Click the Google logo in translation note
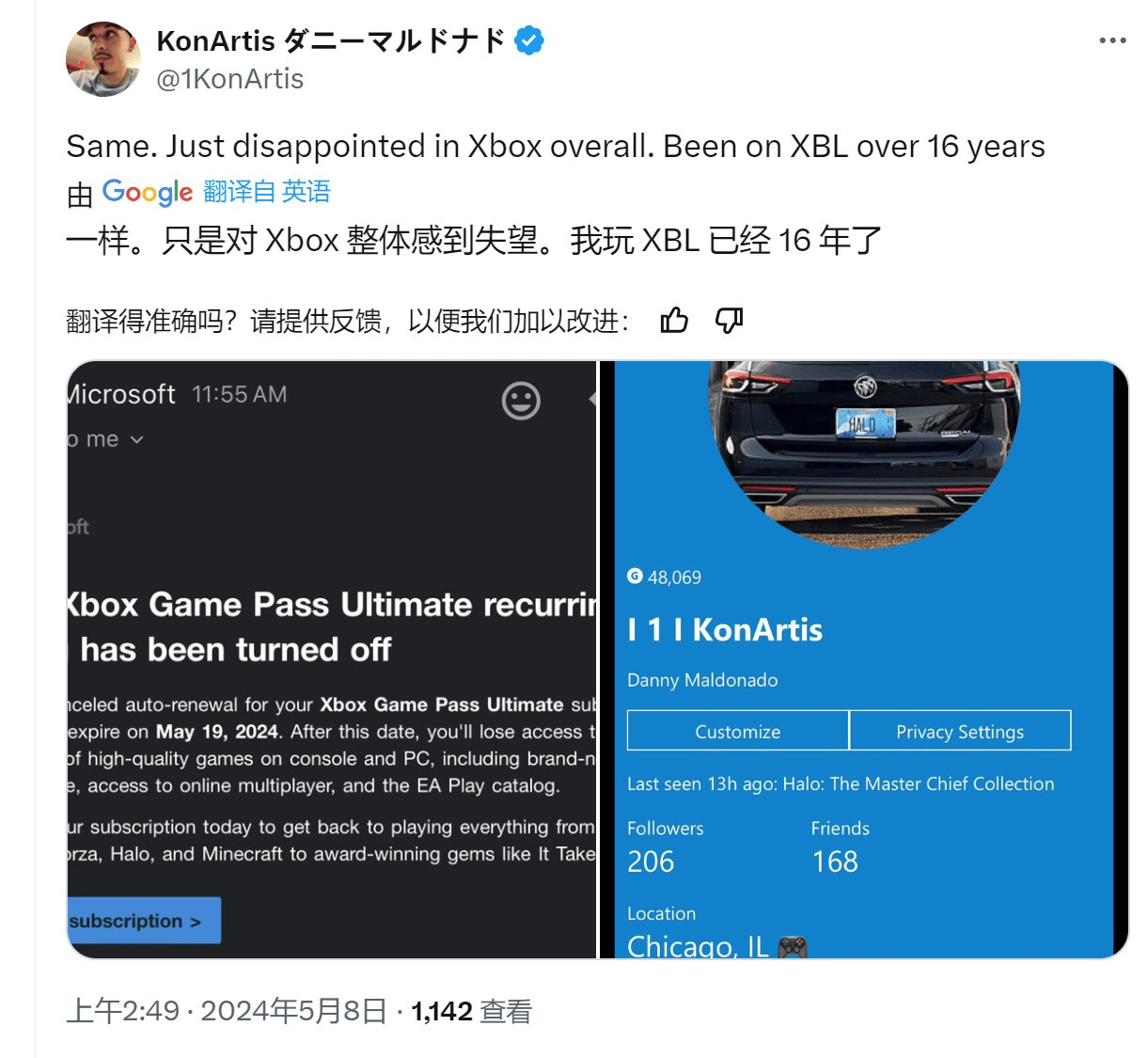Image resolution: width=1148 pixels, height=1058 pixels. (x=148, y=192)
